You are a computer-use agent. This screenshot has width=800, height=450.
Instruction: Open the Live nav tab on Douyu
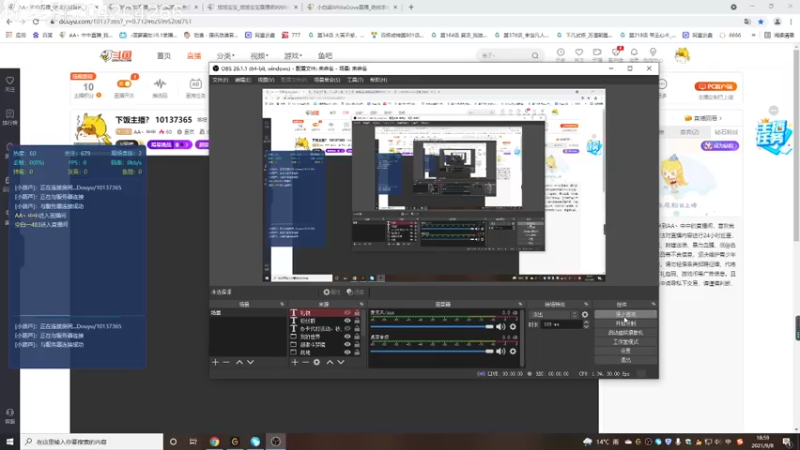[194, 56]
